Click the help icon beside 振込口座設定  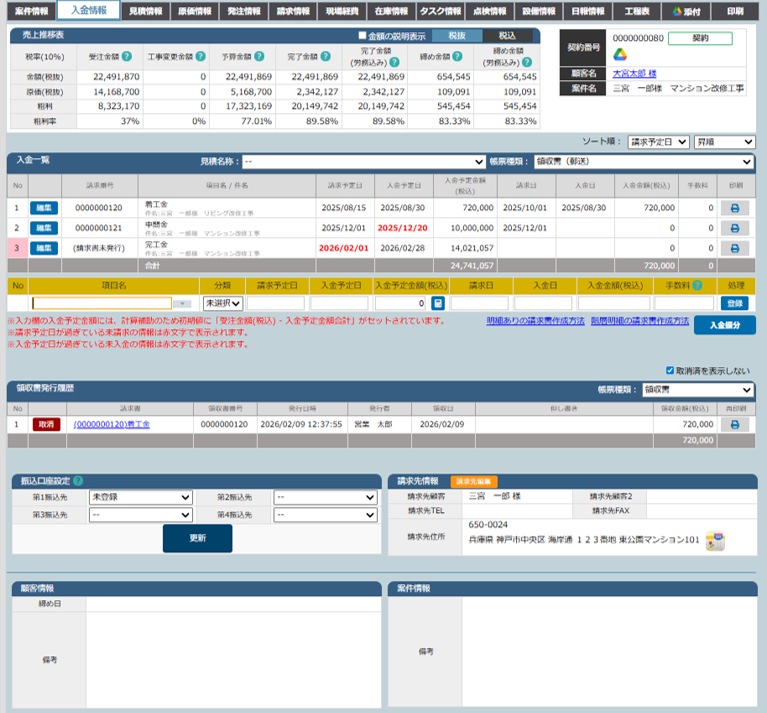tap(78, 480)
